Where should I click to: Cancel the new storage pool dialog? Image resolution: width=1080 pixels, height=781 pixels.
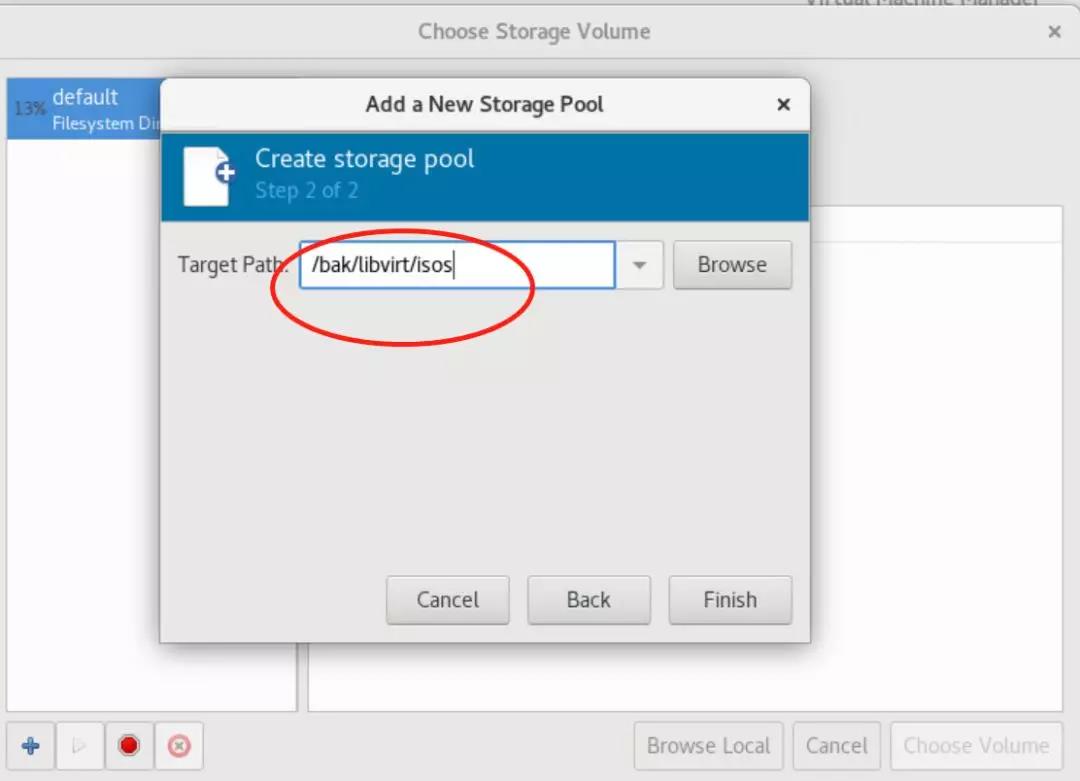pyautogui.click(x=448, y=600)
